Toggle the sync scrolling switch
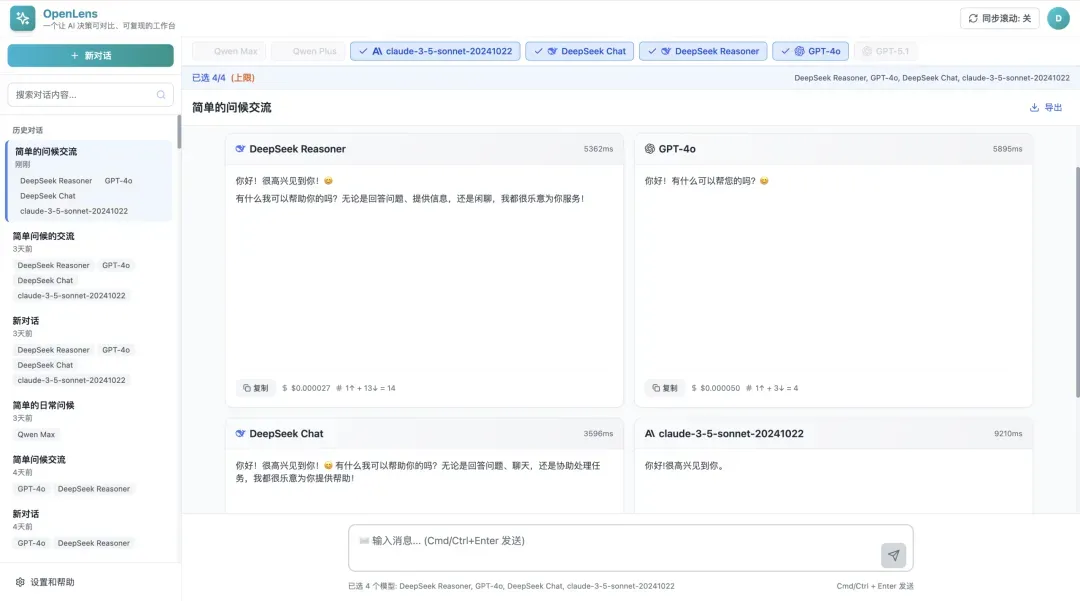The width and height of the screenshot is (1080, 601). tap(999, 19)
